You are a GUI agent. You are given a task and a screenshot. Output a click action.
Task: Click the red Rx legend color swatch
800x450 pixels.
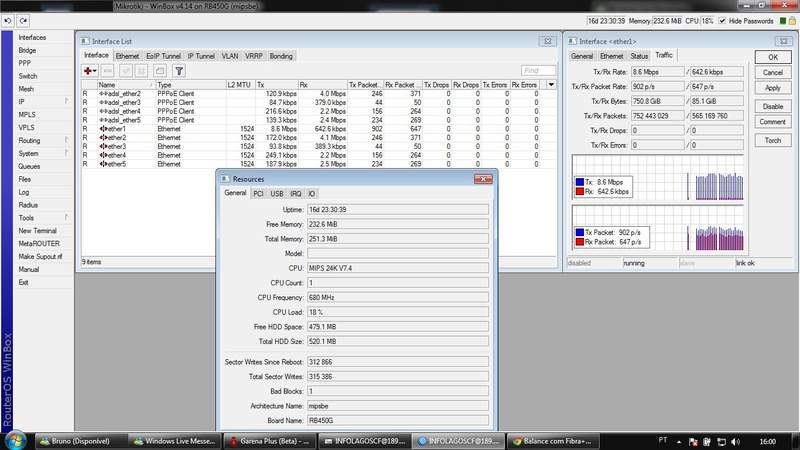coord(580,192)
